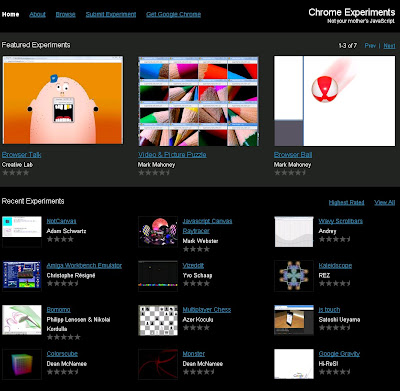Screen dimensions: 400x391
Task: Click the Adam Schwartz author name
Action: point(66,231)
